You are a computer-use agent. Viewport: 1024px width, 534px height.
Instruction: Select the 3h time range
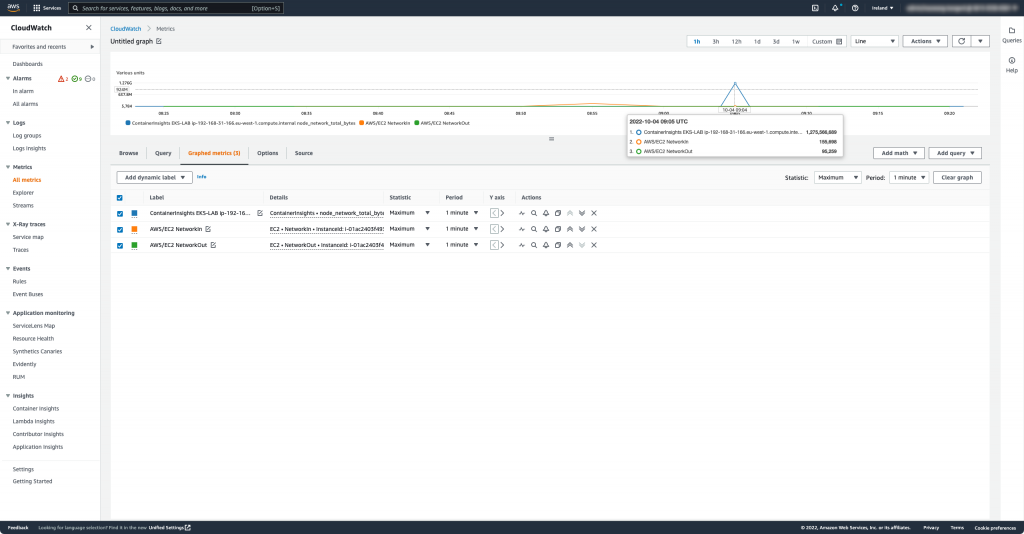(716, 41)
